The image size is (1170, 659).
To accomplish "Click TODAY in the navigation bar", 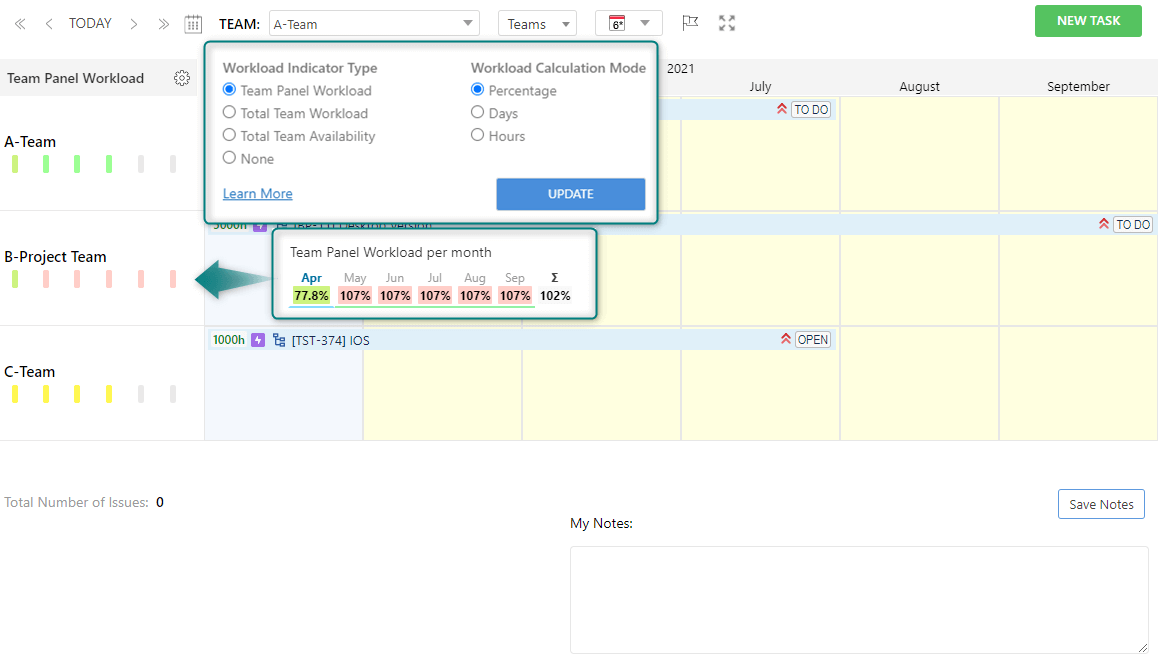I will tap(90, 23).
